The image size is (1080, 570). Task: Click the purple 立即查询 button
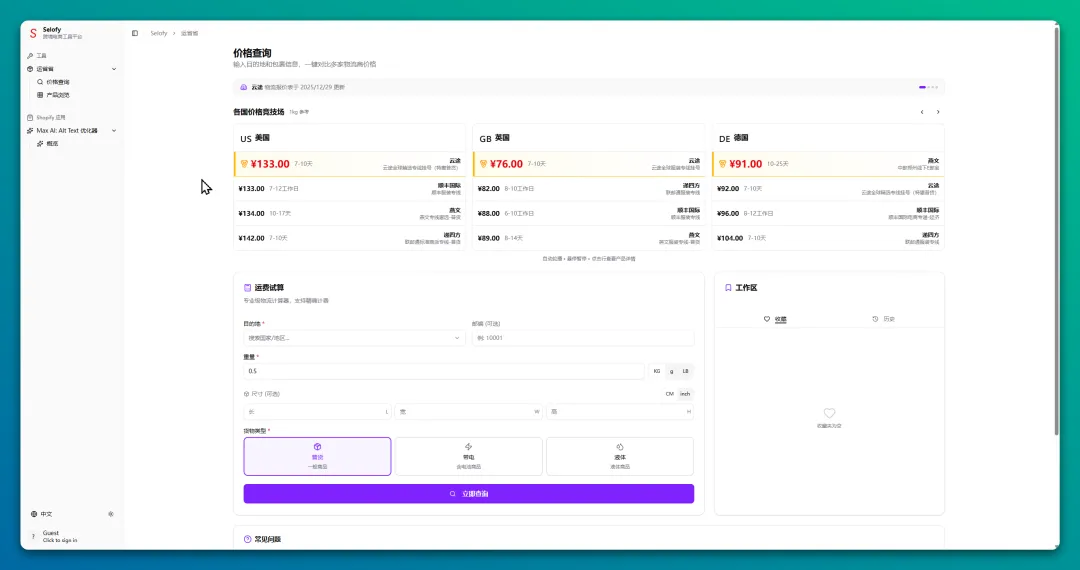[468, 494]
